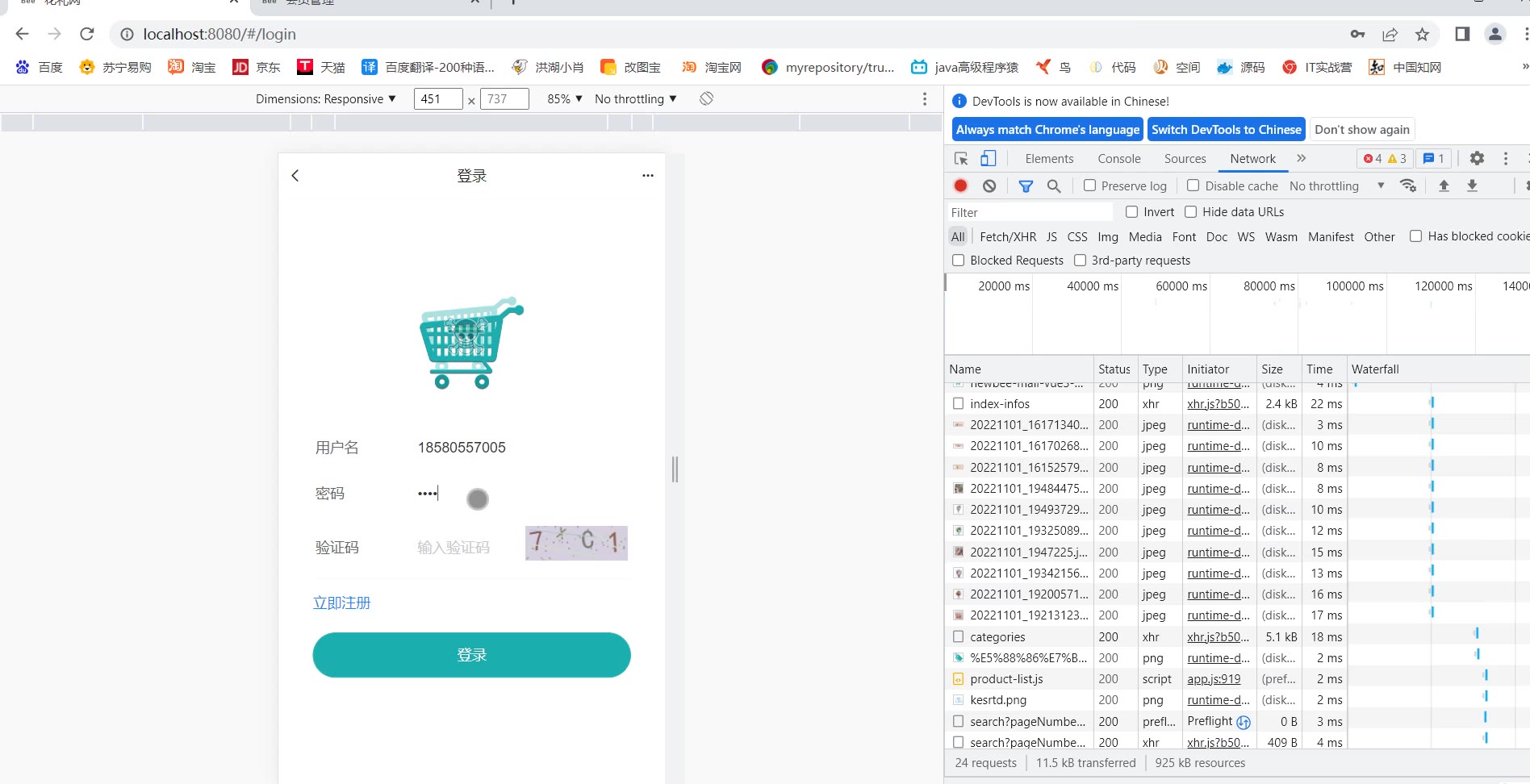Viewport: 1530px width, 784px height.
Task: Click the shopping cart logo
Action: [471, 342]
